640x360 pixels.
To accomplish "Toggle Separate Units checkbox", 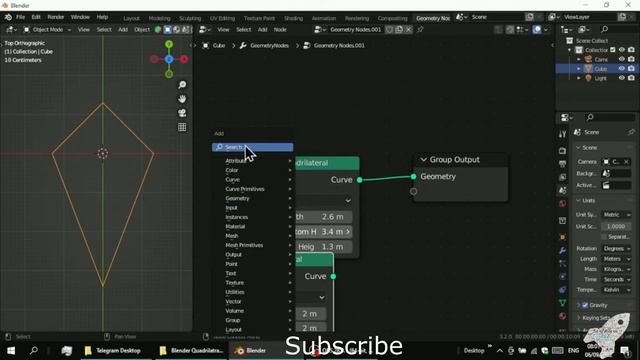I will 604,237.
